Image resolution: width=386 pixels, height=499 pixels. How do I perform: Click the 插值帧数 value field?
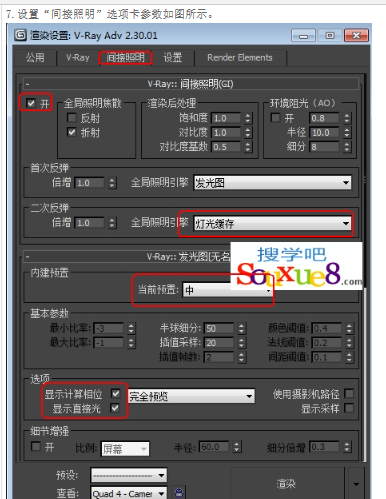click(219, 357)
